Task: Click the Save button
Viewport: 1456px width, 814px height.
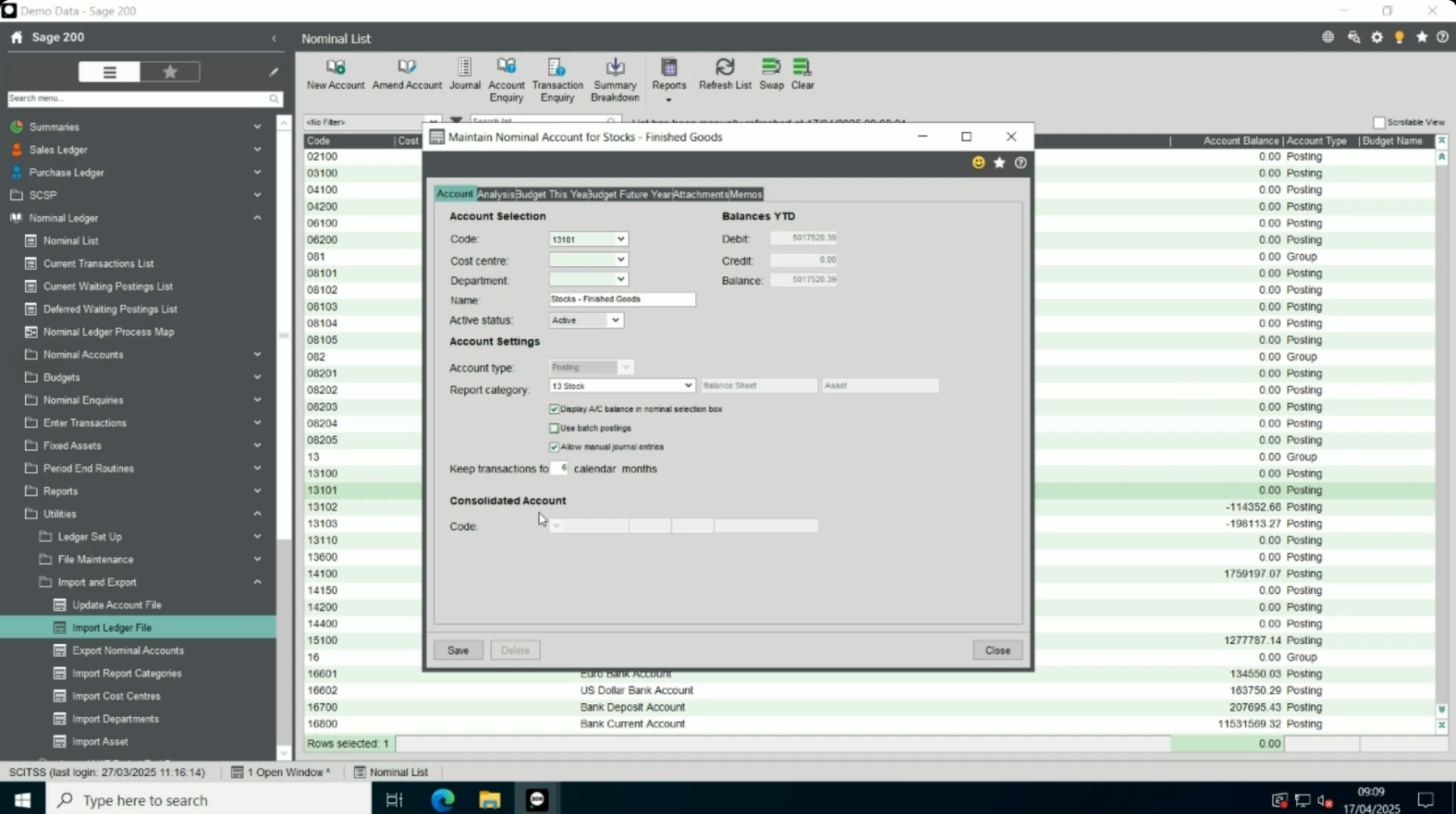Action: click(x=458, y=651)
